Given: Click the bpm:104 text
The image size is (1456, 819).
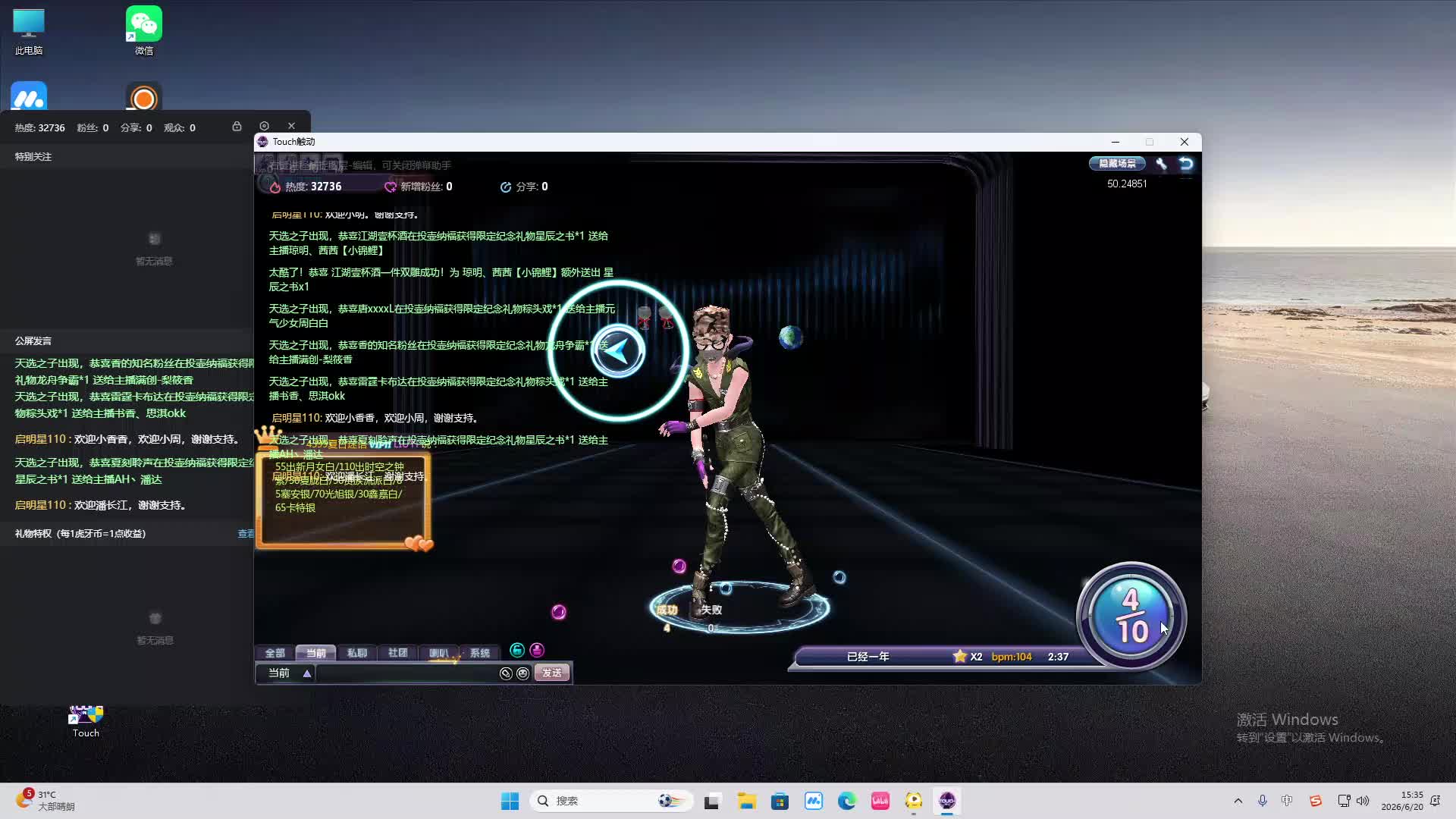Looking at the screenshot, I should pos(1012,657).
